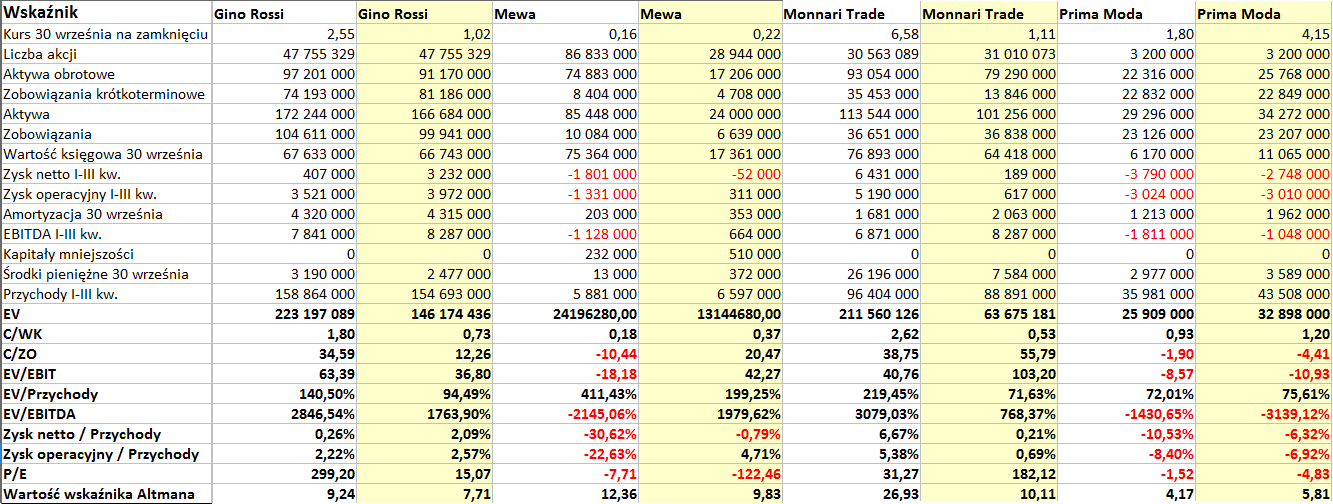Click the revenue cell '158 864 000'

pos(284,294)
